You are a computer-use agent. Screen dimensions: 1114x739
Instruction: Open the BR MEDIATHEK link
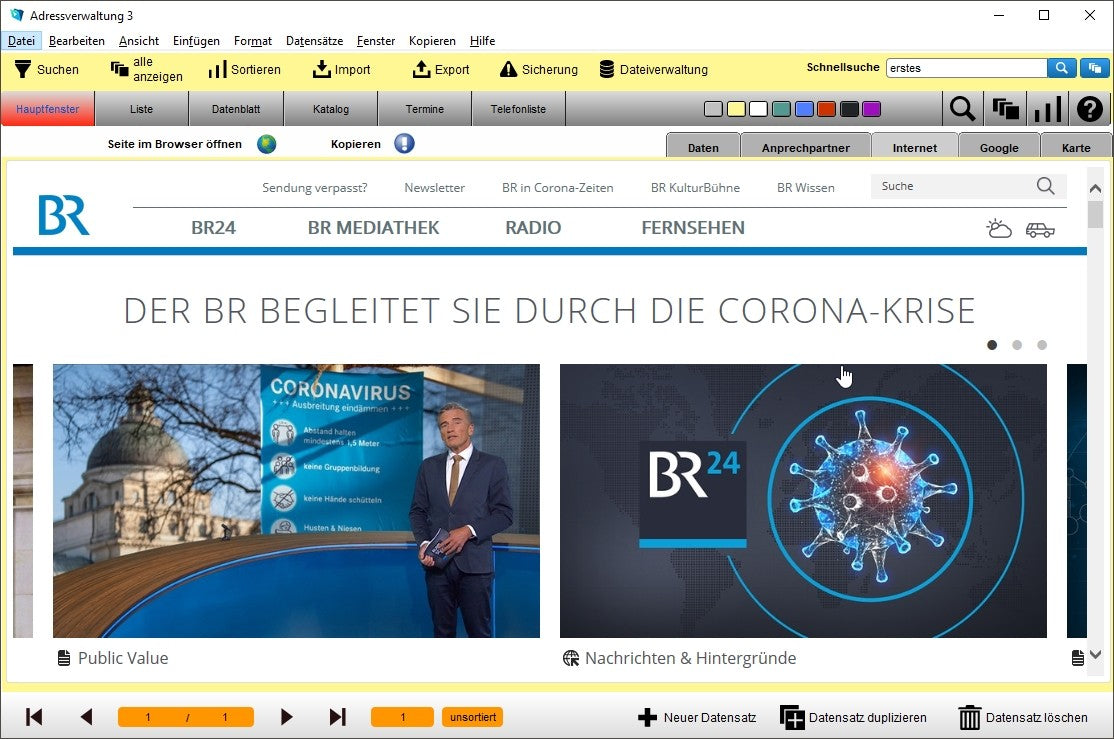pos(373,228)
